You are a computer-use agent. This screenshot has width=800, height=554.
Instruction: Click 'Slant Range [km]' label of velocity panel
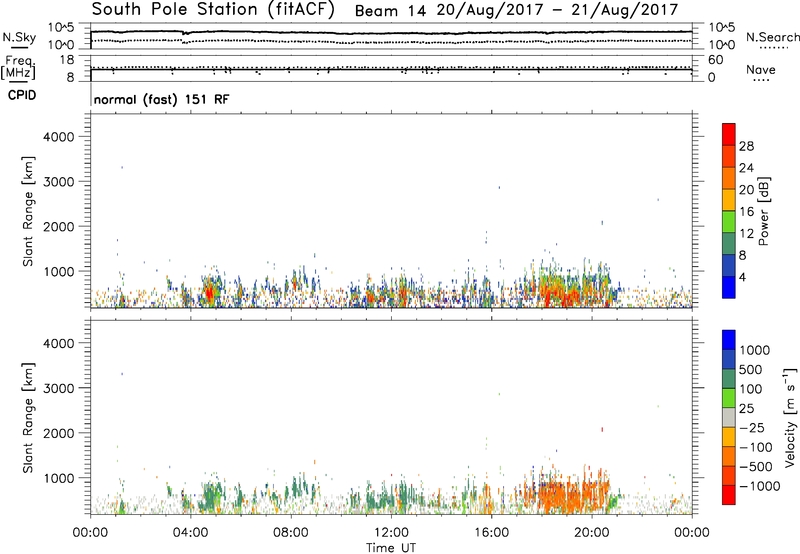tap(28, 418)
